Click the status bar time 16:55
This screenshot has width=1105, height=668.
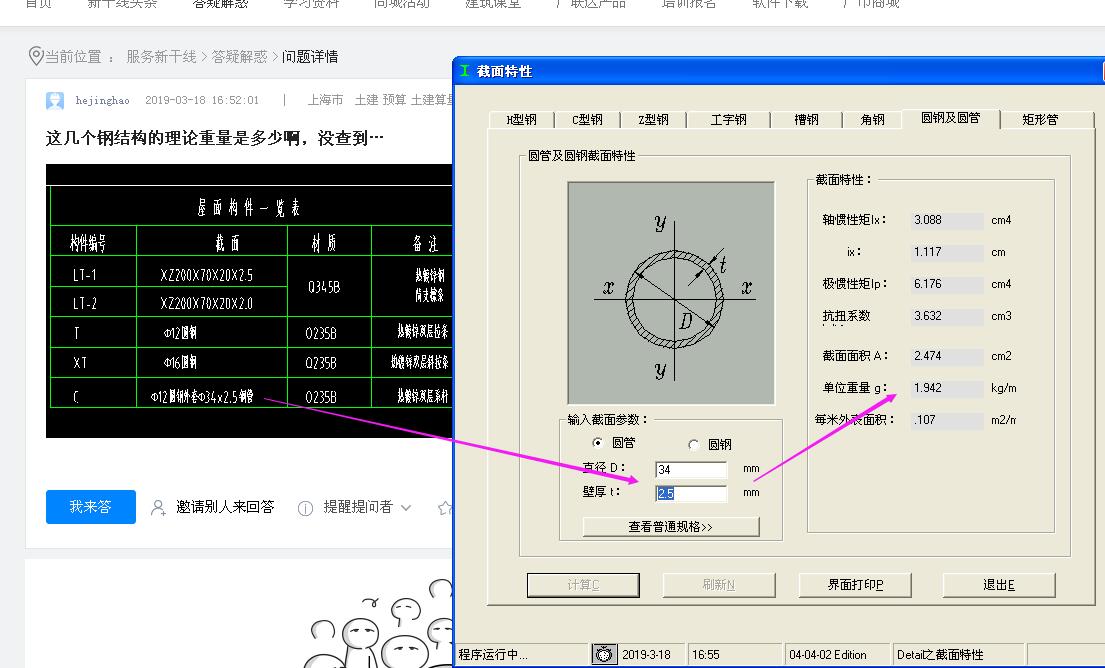[x=705, y=655]
